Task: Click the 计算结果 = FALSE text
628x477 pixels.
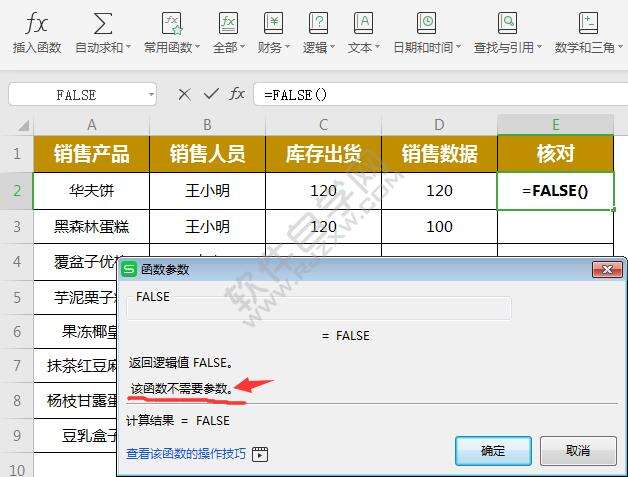Action: pos(178,421)
